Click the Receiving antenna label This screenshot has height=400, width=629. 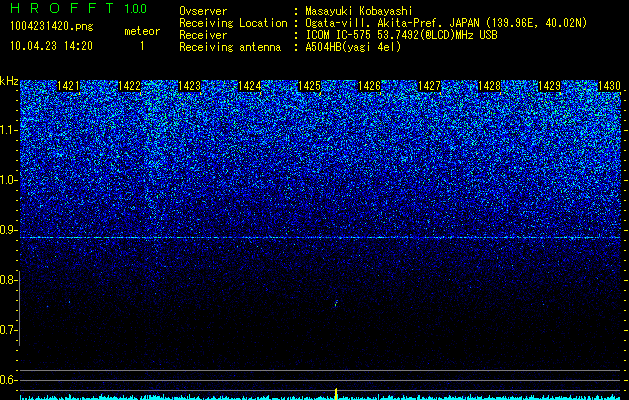pyautogui.click(x=230, y=47)
